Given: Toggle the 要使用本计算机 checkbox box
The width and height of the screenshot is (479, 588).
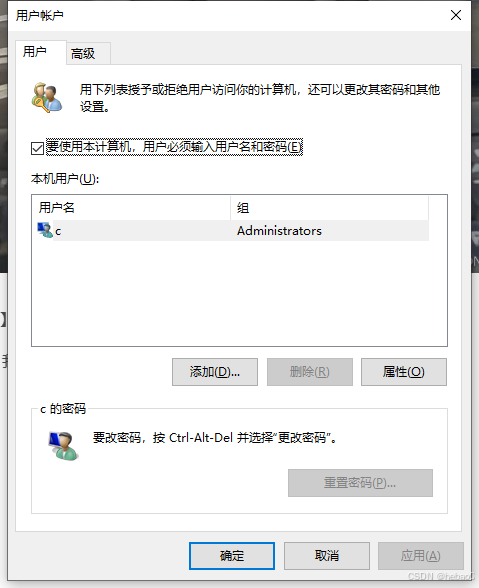Looking at the screenshot, I should 38,148.
